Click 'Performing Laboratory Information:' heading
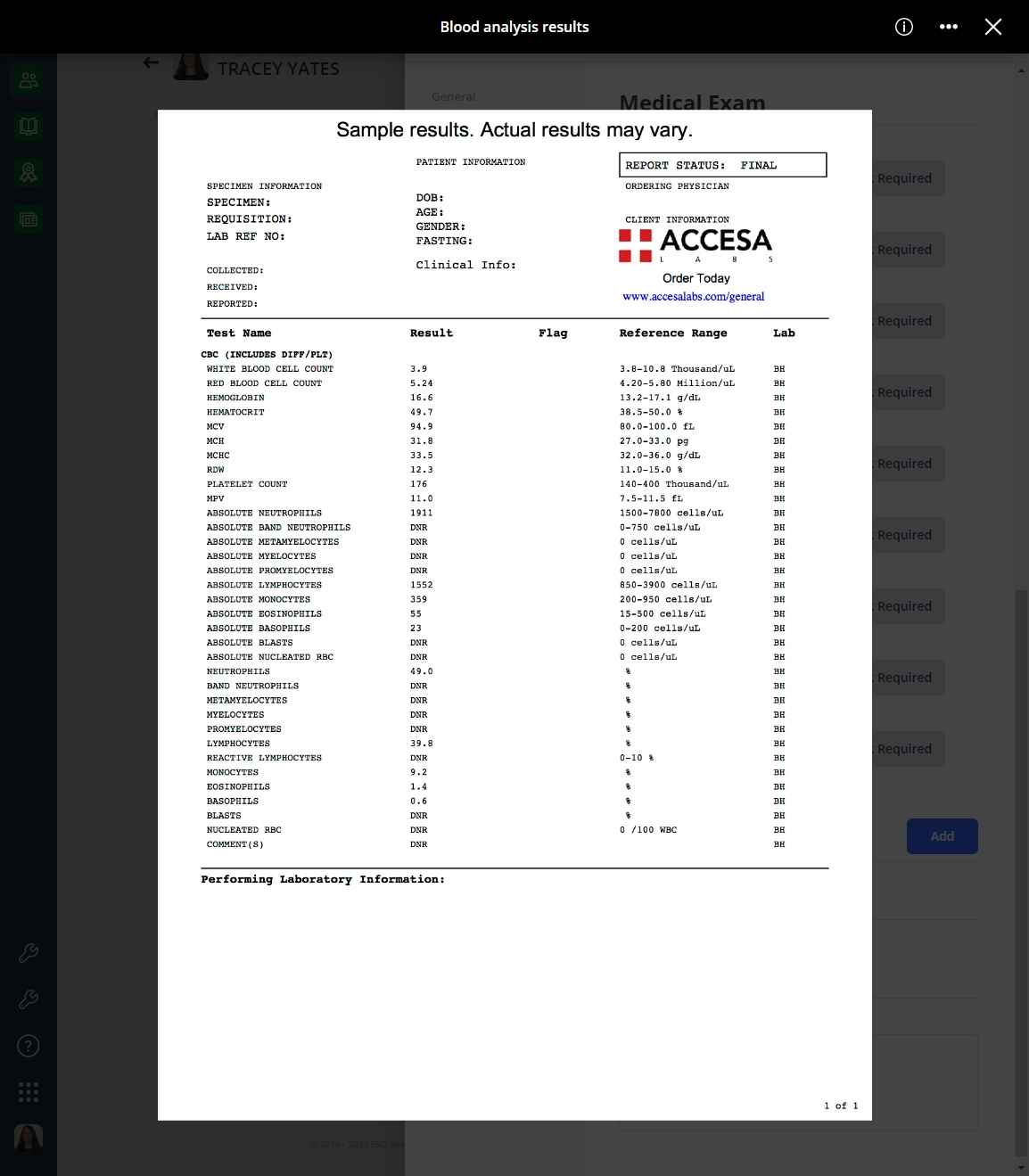 click(323, 880)
